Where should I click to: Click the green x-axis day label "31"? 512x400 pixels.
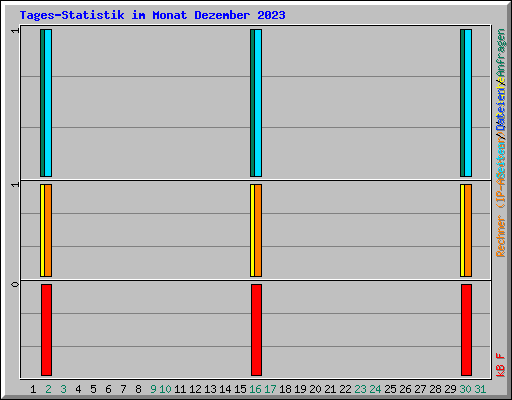pyautogui.click(x=480, y=389)
